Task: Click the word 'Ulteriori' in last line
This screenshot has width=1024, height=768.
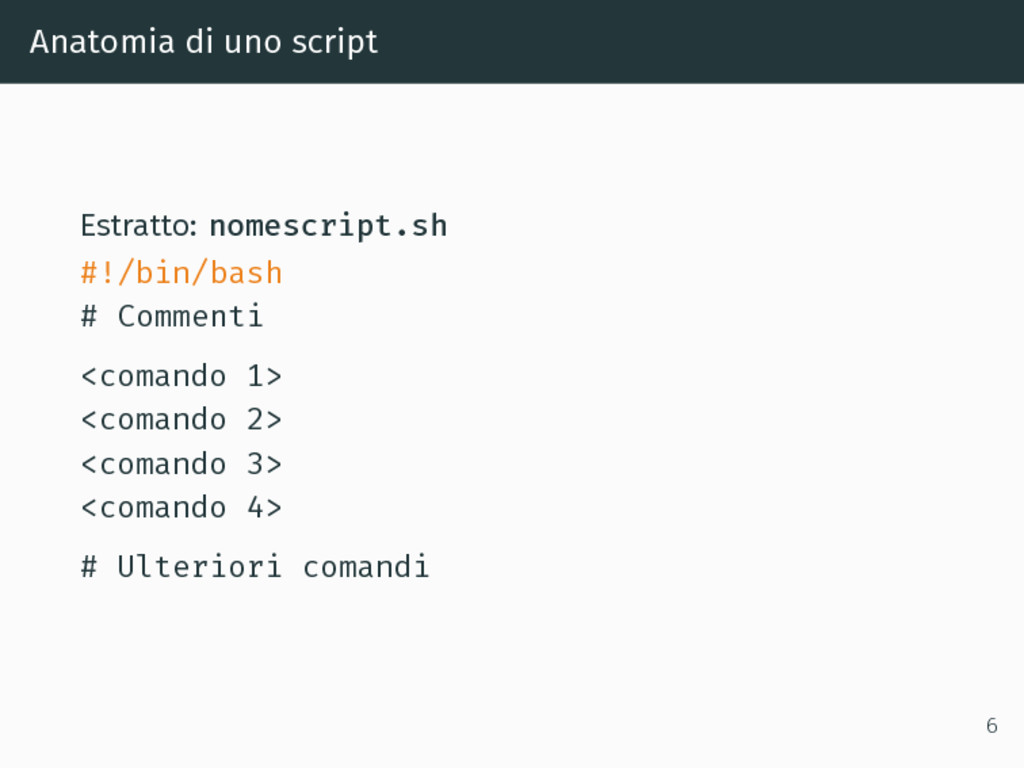Action: 200,566
